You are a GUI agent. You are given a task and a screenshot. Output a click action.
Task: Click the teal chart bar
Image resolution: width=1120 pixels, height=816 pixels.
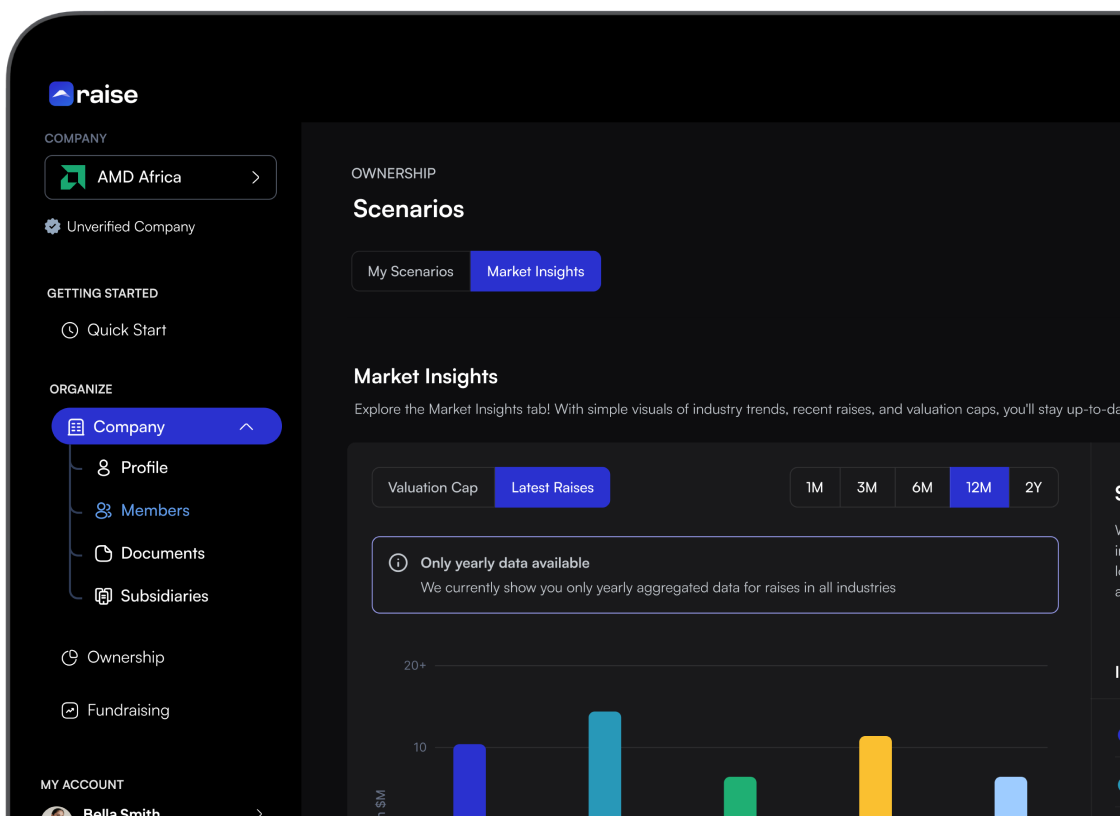pyautogui.click(x=604, y=763)
